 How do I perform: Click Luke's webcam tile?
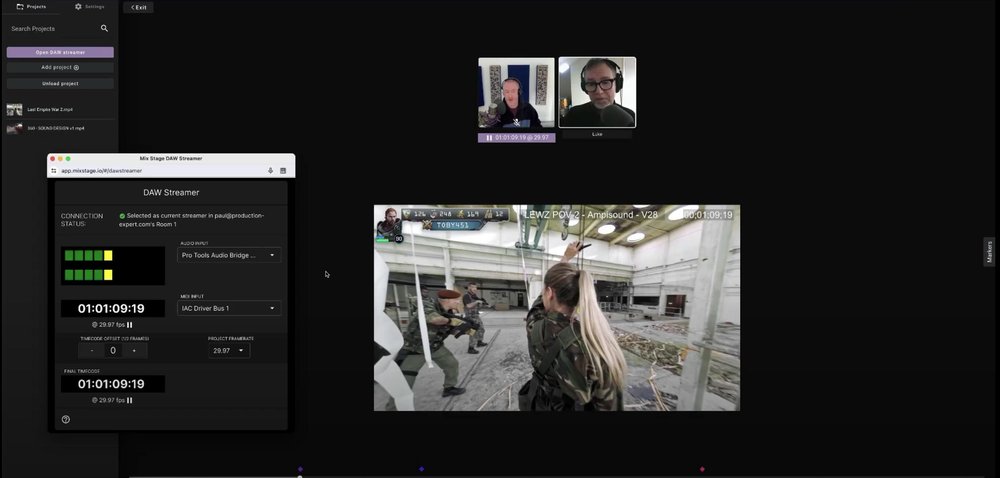(597, 92)
